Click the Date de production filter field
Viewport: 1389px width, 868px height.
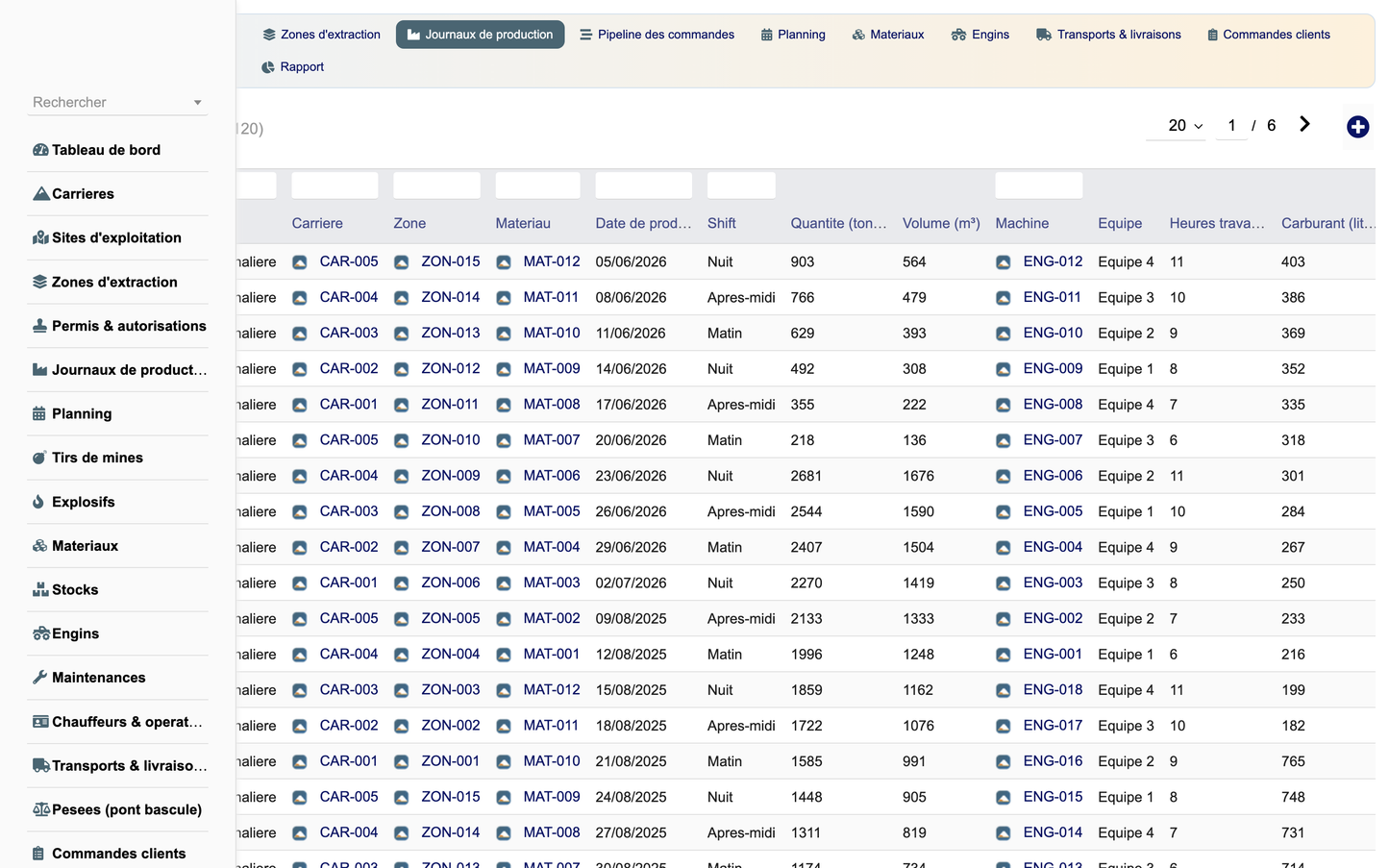tap(643, 186)
